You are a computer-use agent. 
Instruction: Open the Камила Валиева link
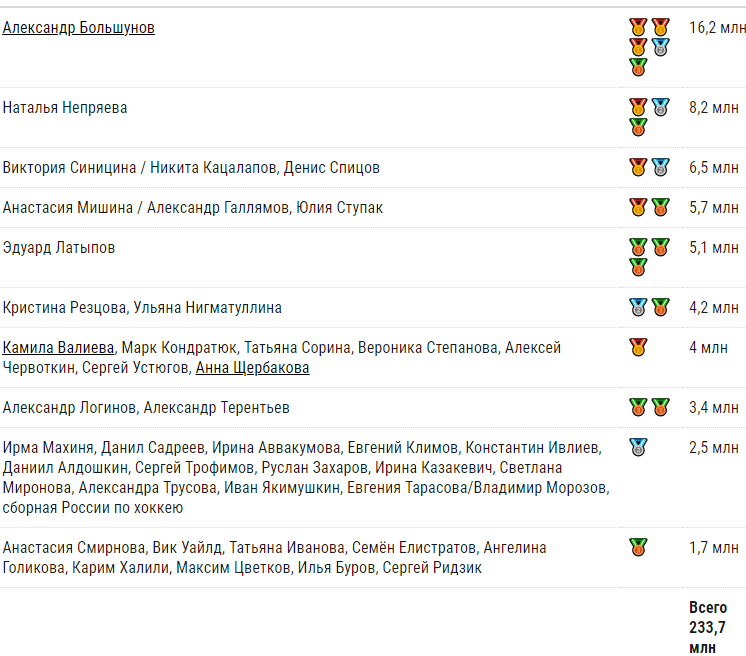(x=59, y=348)
